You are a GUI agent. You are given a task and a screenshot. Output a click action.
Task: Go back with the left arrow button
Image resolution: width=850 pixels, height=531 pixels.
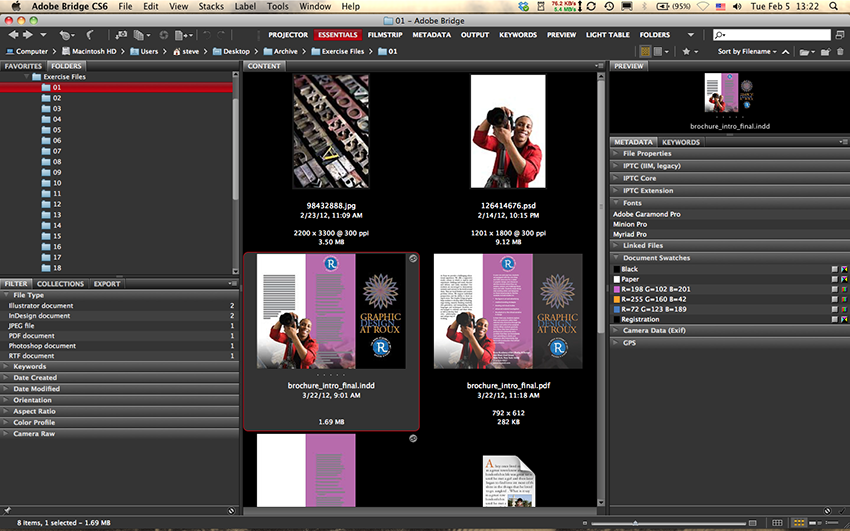pos(13,35)
